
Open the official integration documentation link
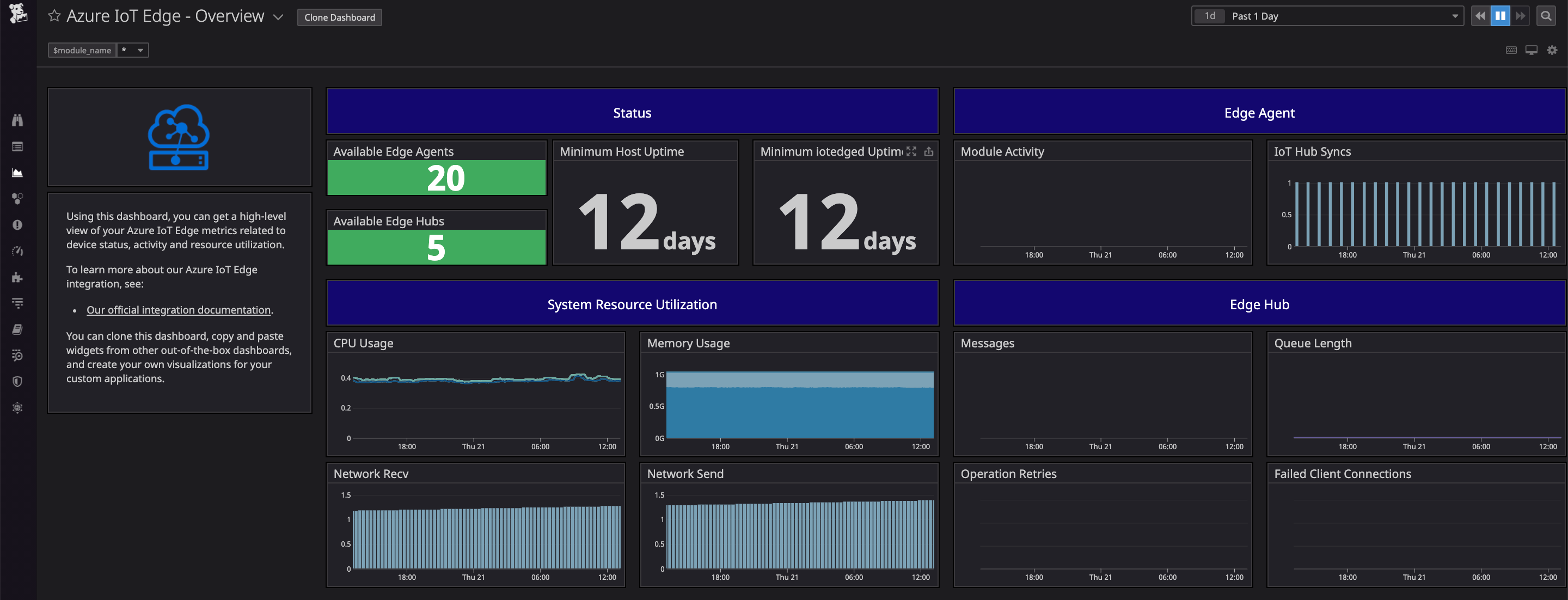point(177,310)
